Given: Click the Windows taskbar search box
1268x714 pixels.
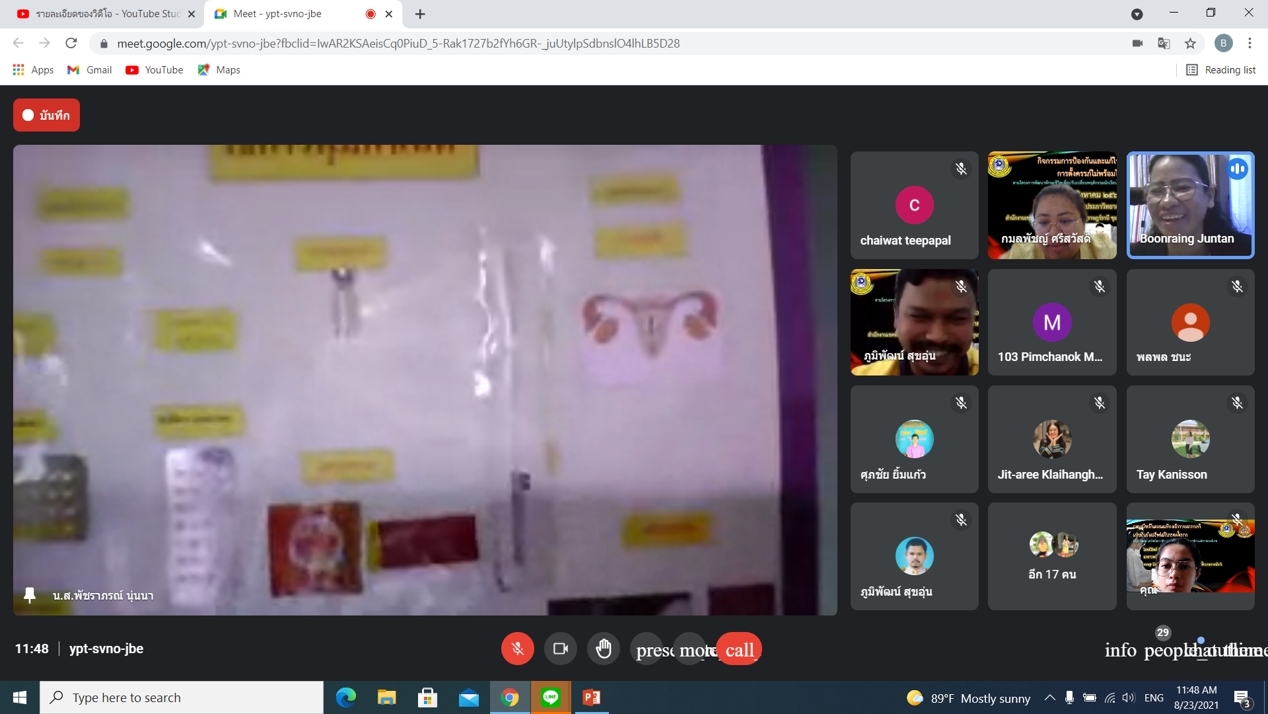Looking at the screenshot, I should coord(182,697).
